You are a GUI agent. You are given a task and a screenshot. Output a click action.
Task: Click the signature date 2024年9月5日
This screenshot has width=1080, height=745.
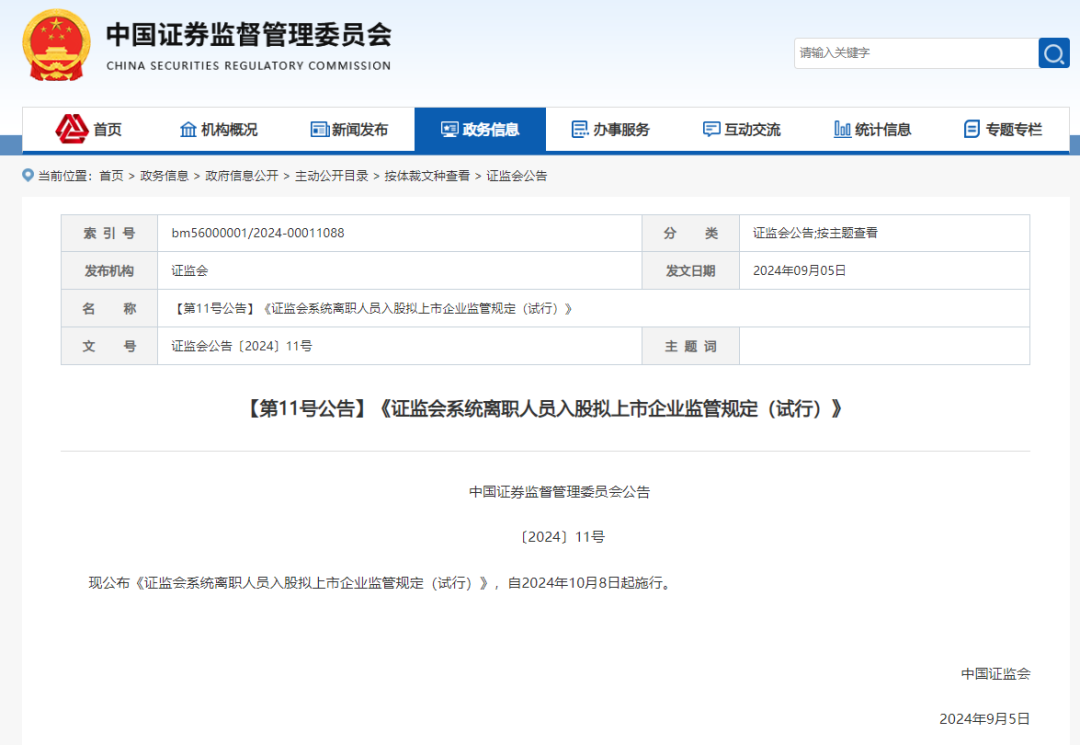click(x=985, y=719)
